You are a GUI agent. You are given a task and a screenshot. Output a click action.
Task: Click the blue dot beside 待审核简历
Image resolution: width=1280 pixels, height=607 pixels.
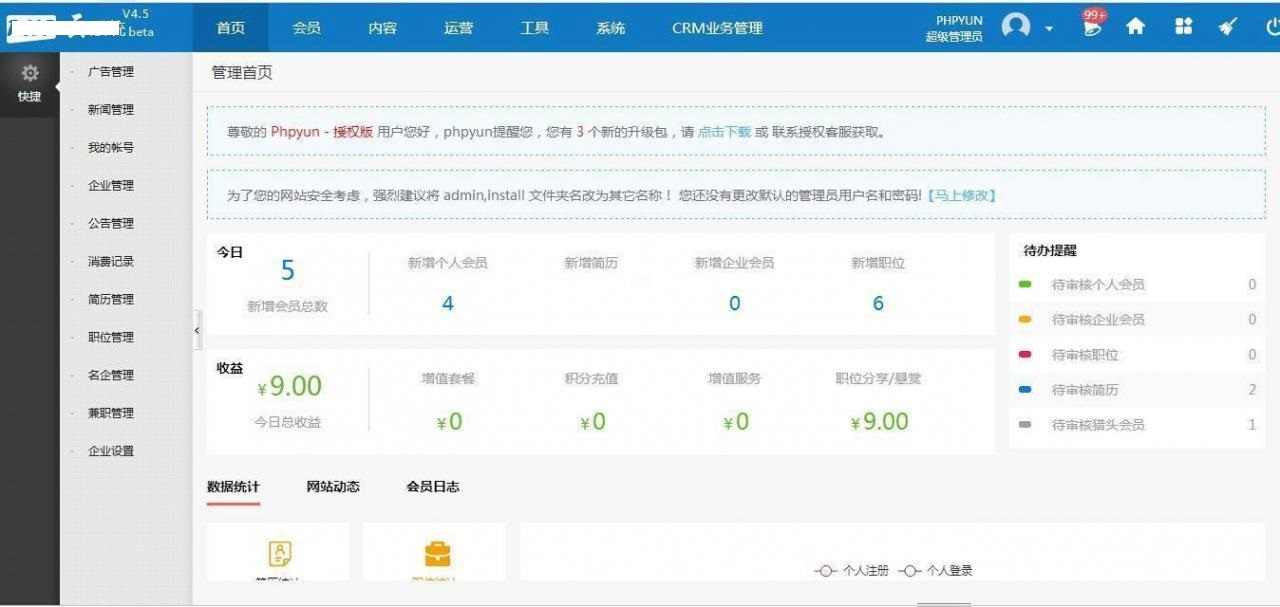(1025, 390)
